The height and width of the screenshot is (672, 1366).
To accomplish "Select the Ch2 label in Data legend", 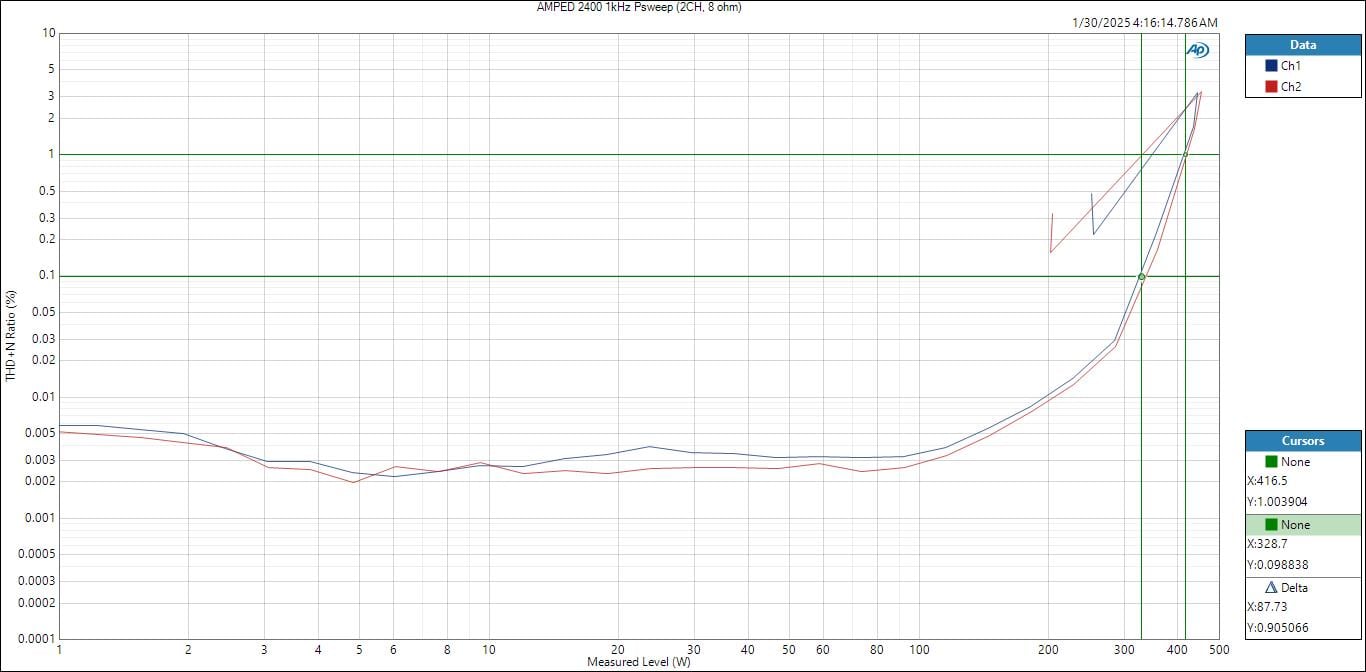I will point(1291,87).
